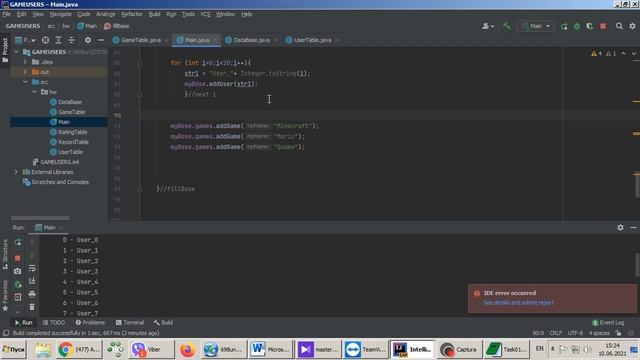Click Run with Coverage icon in toolbar
Screen dimensions: 640x360
click(589, 26)
